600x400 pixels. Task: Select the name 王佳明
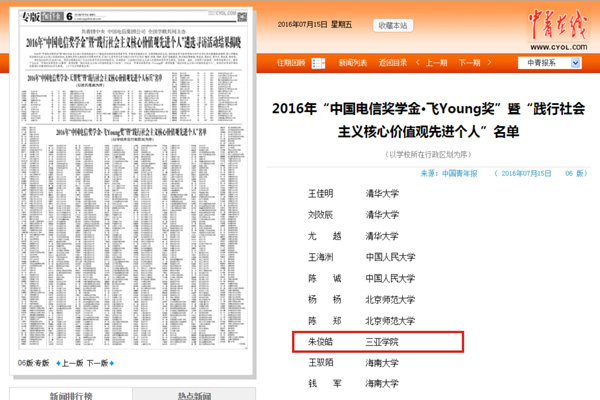tap(321, 194)
